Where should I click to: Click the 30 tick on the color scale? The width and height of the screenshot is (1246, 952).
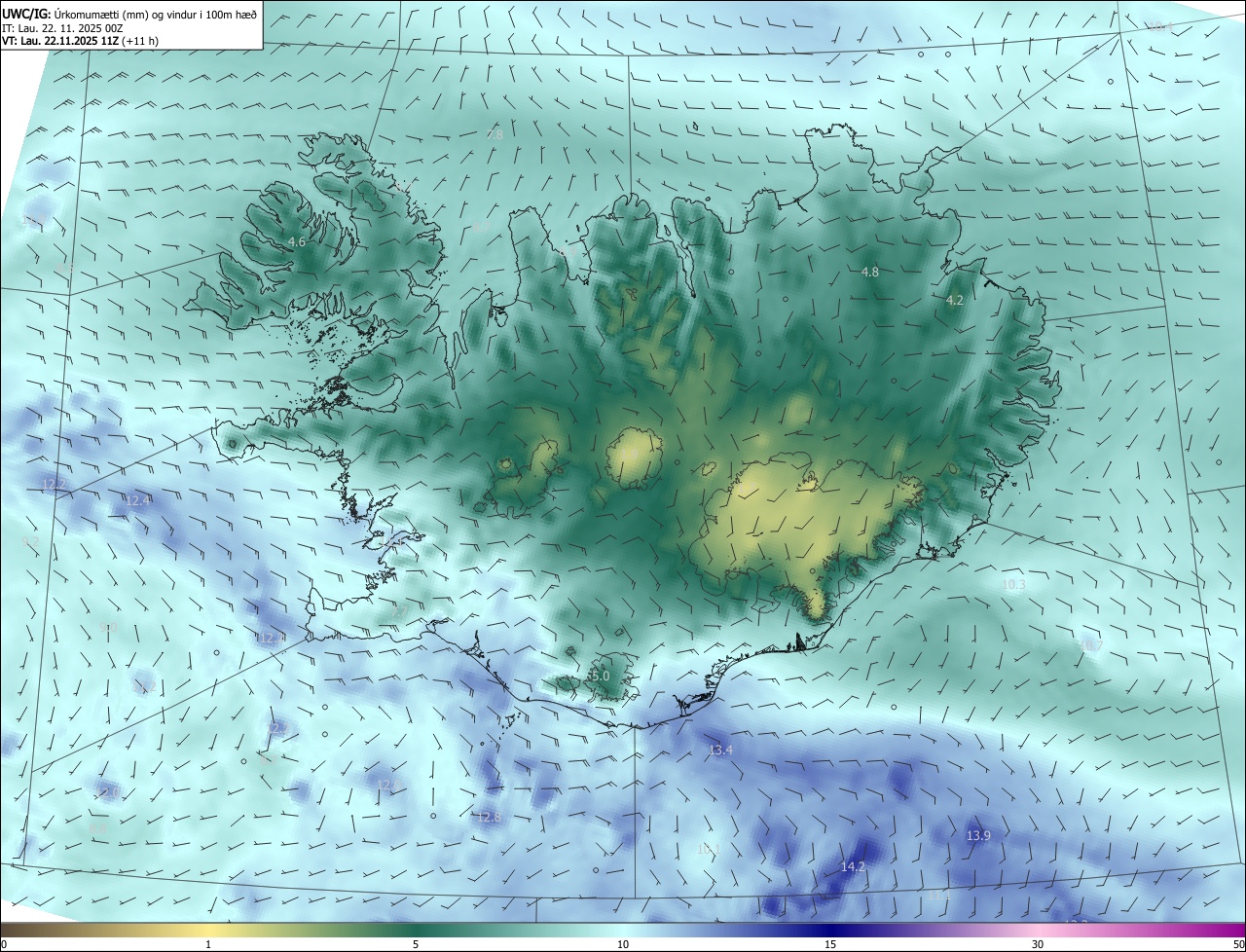point(1038,945)
